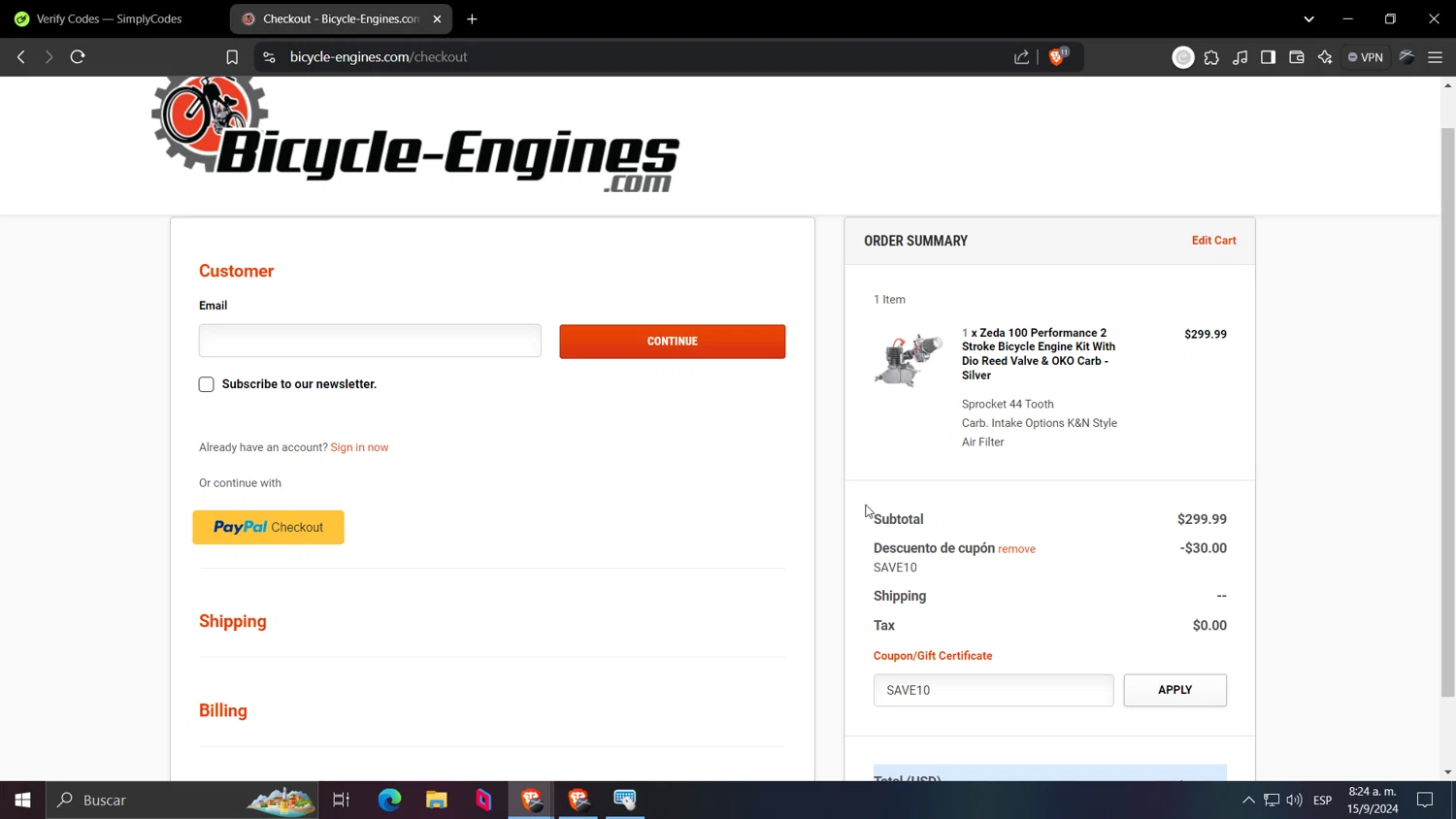Open the tab search dropdown arrow

[x=1308, y=18]
